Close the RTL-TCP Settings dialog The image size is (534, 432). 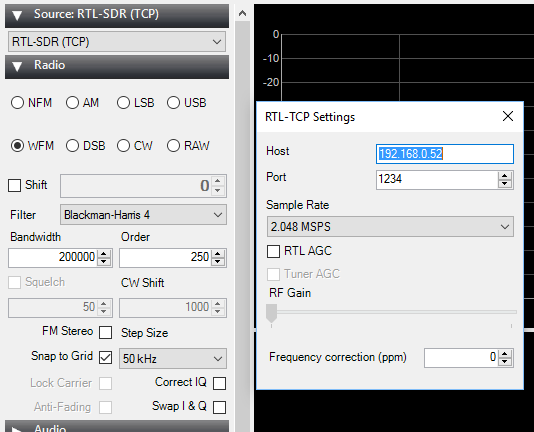click(508, 117)
